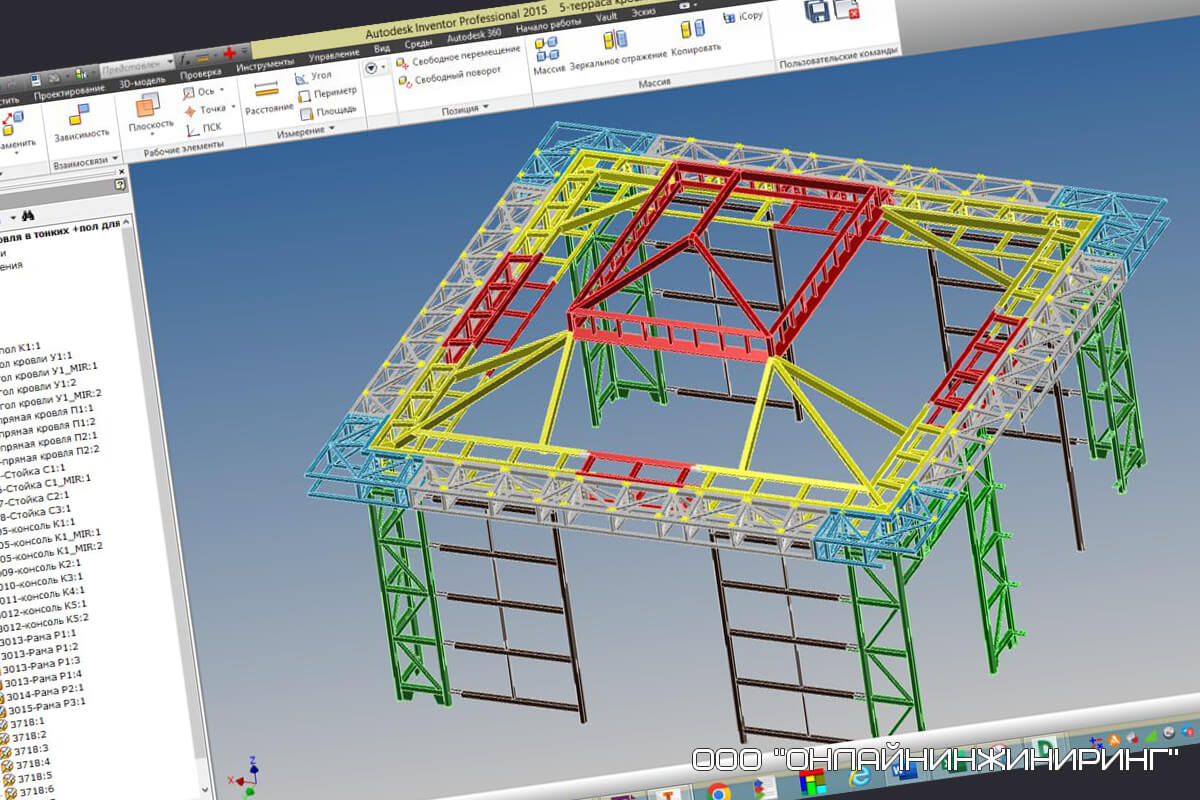Select the Зеркальное отражение mirror tool
Viewport: 1200px width, 800px height.
[616, 47]
